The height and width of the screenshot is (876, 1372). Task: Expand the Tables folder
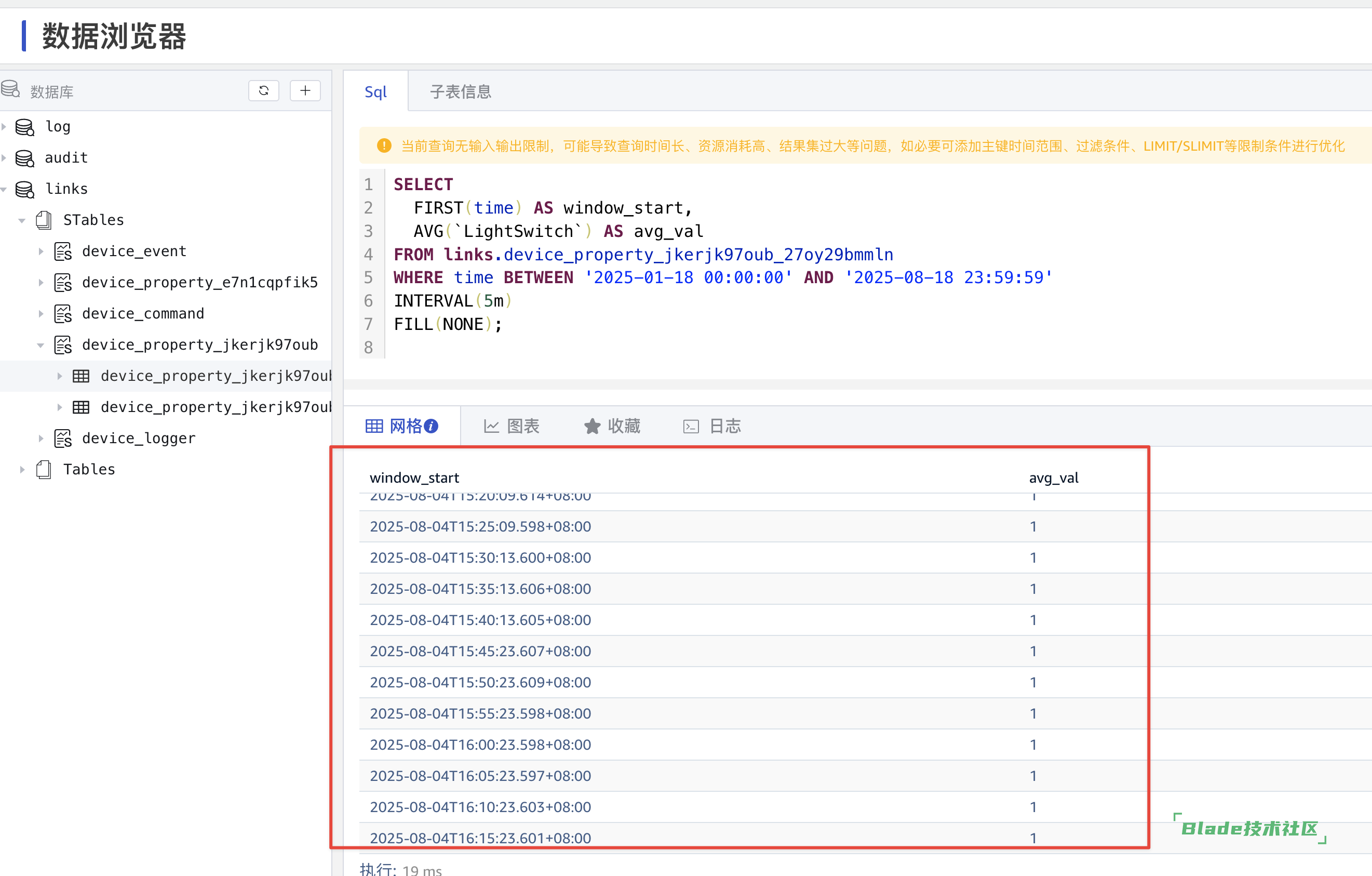[22, 470]
